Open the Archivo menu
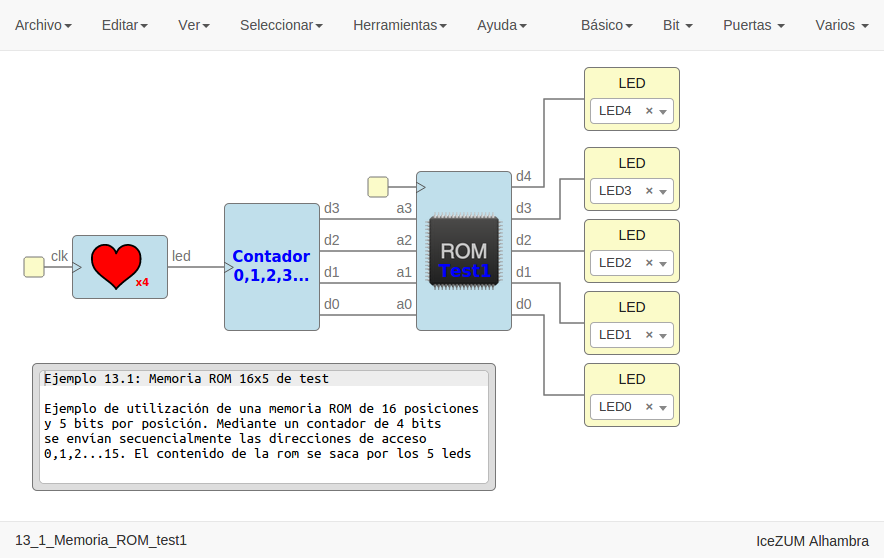This screenshot has height=558, width=884. pyautogui.click(x=43, y=25)
